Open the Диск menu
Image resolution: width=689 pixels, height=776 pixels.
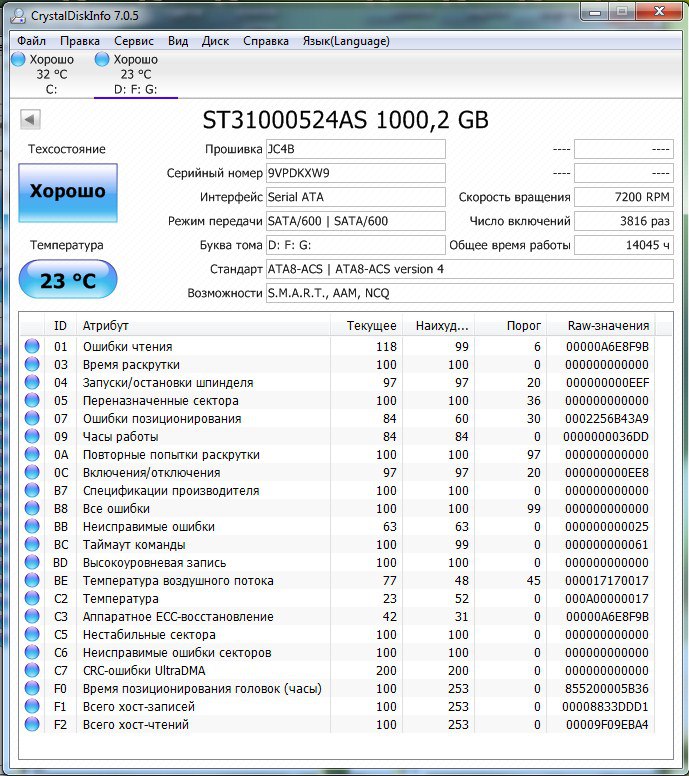point(215,41)
